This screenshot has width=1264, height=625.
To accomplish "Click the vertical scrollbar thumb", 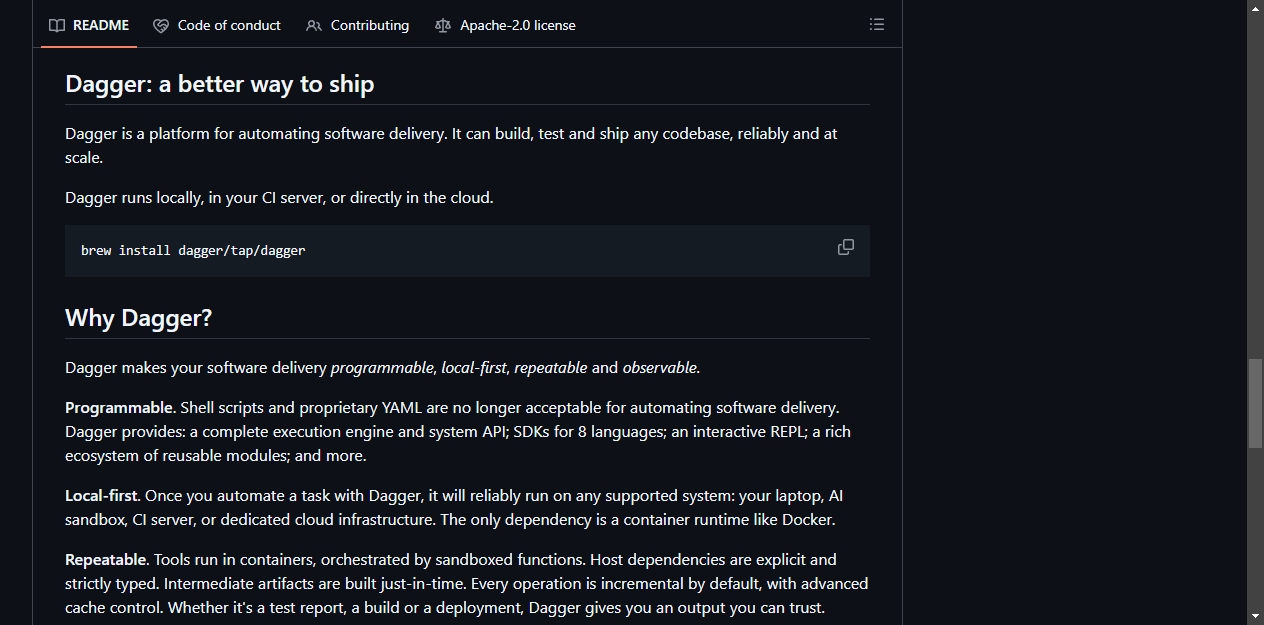I will coord(1255,403).
